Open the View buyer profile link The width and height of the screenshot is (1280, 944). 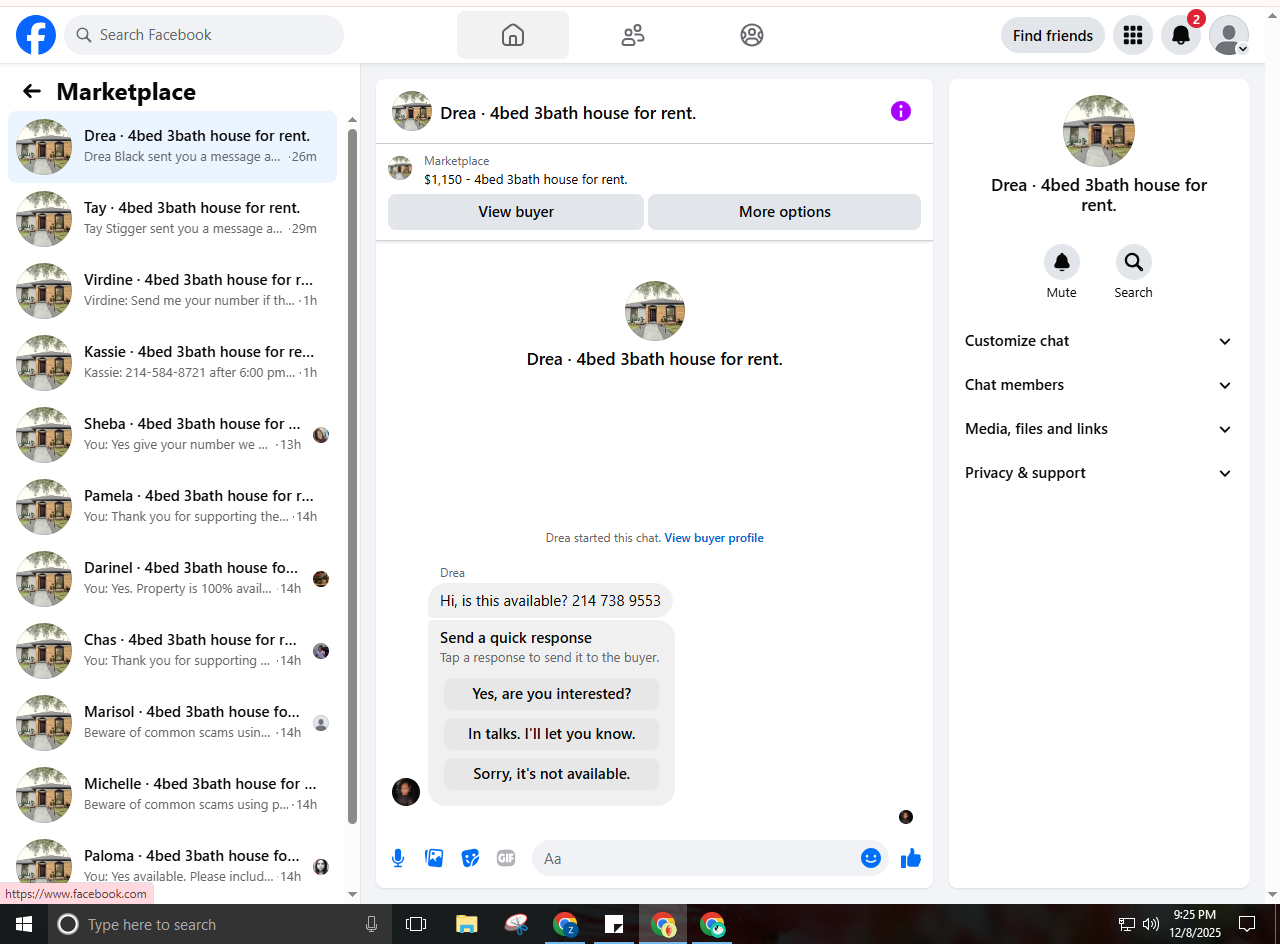pos(714,538)
